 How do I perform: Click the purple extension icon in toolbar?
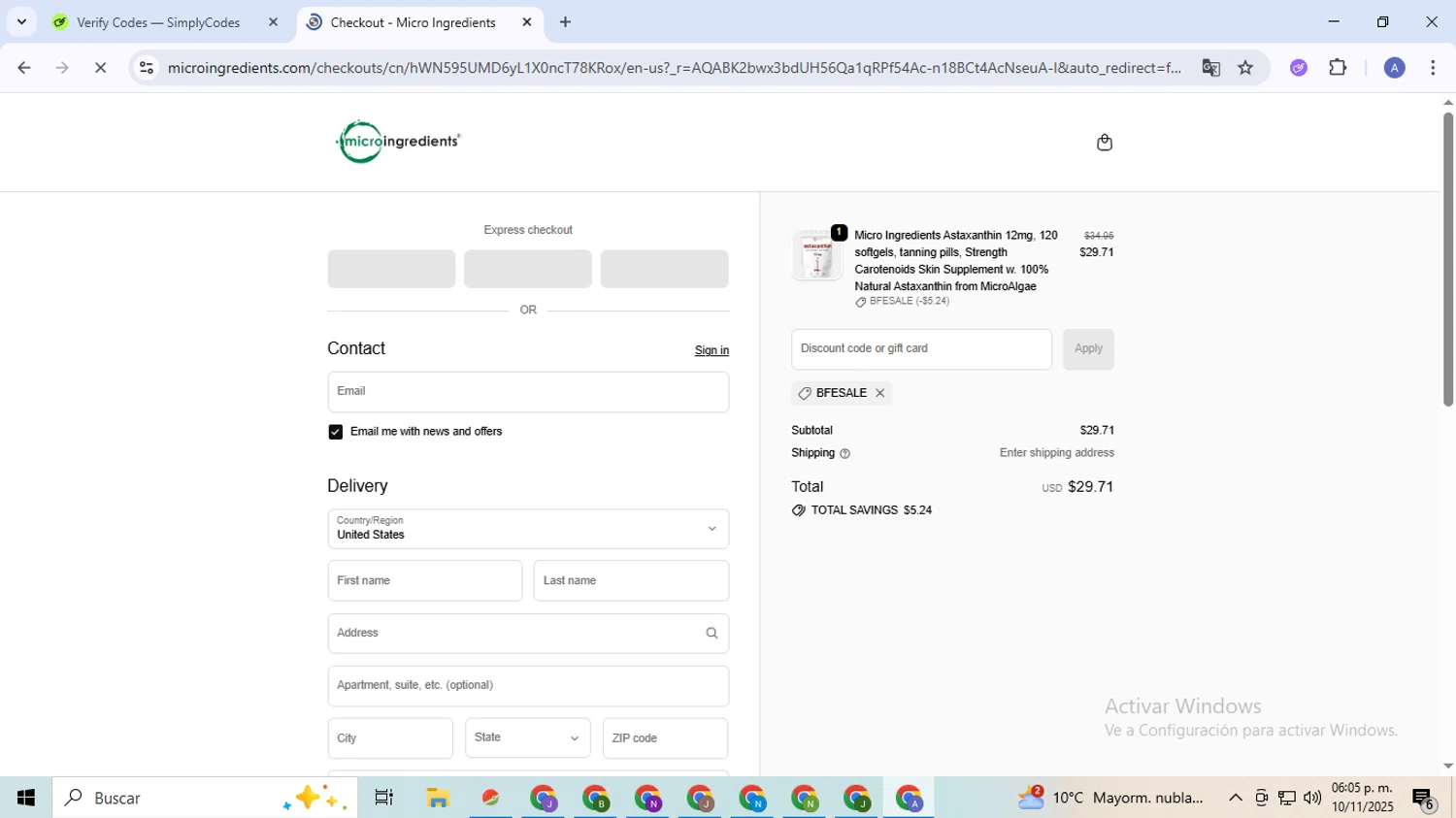point(1299,68)
